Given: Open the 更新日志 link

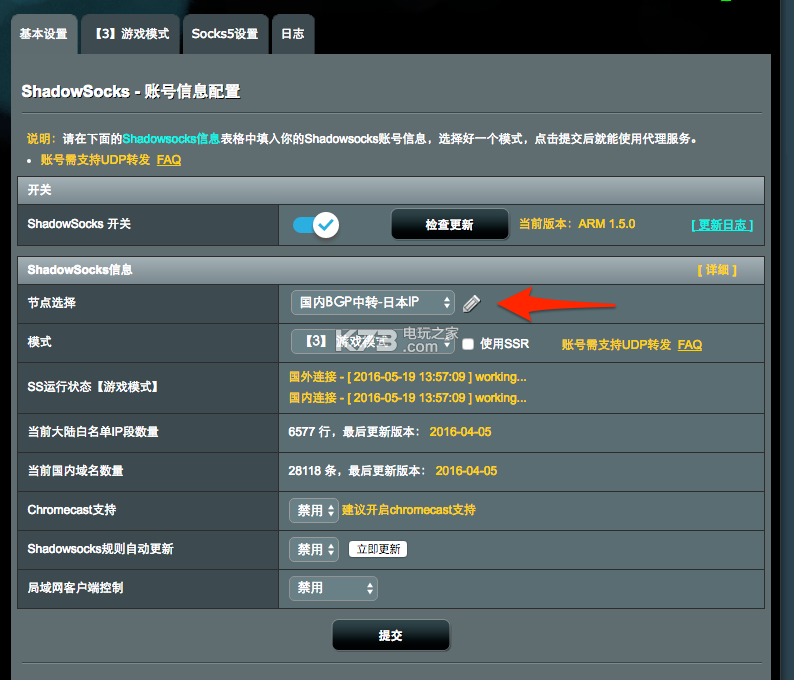Looking at the screenshot, I should [722, 225].
